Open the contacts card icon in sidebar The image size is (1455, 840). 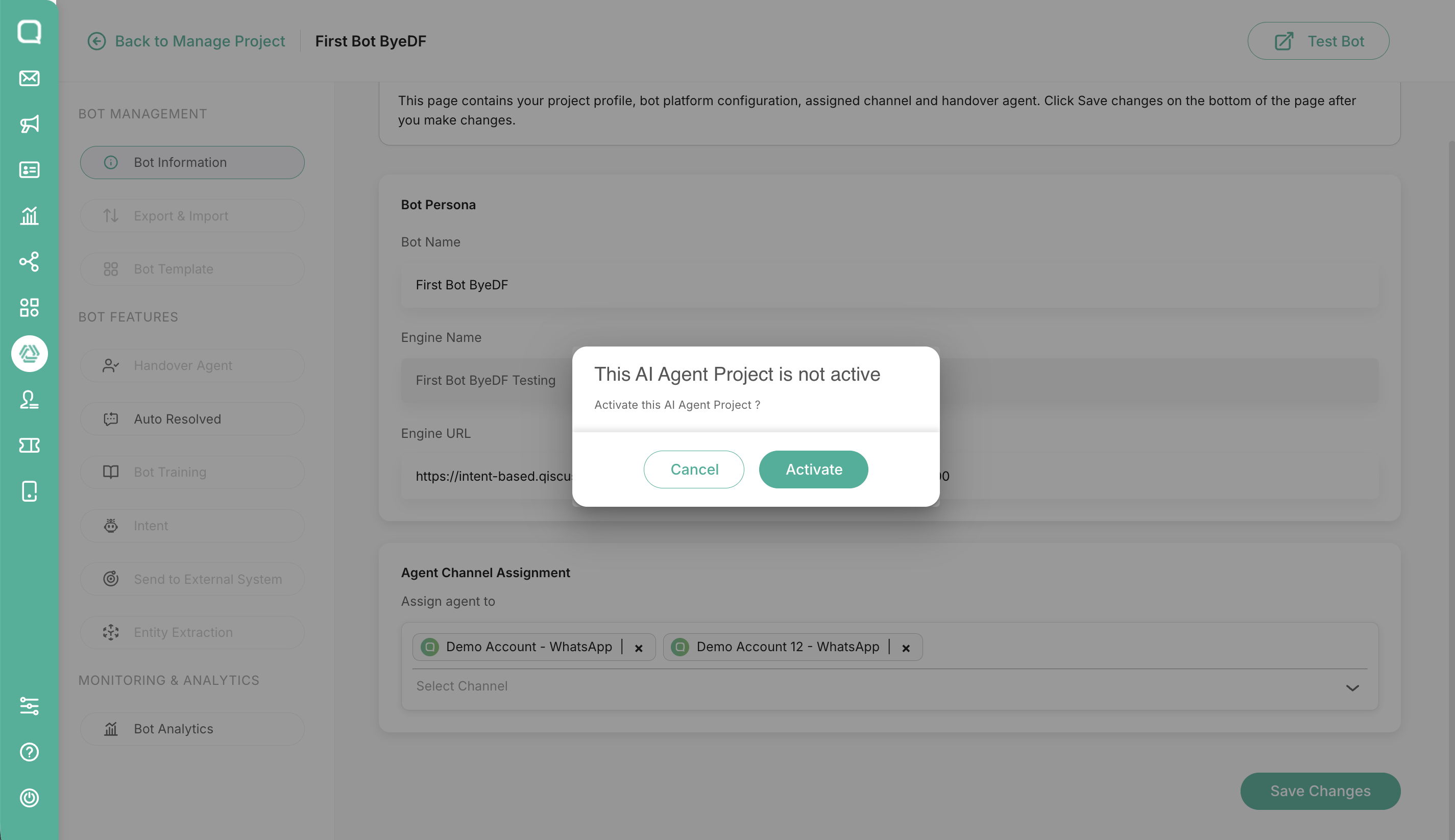[30, 169]
